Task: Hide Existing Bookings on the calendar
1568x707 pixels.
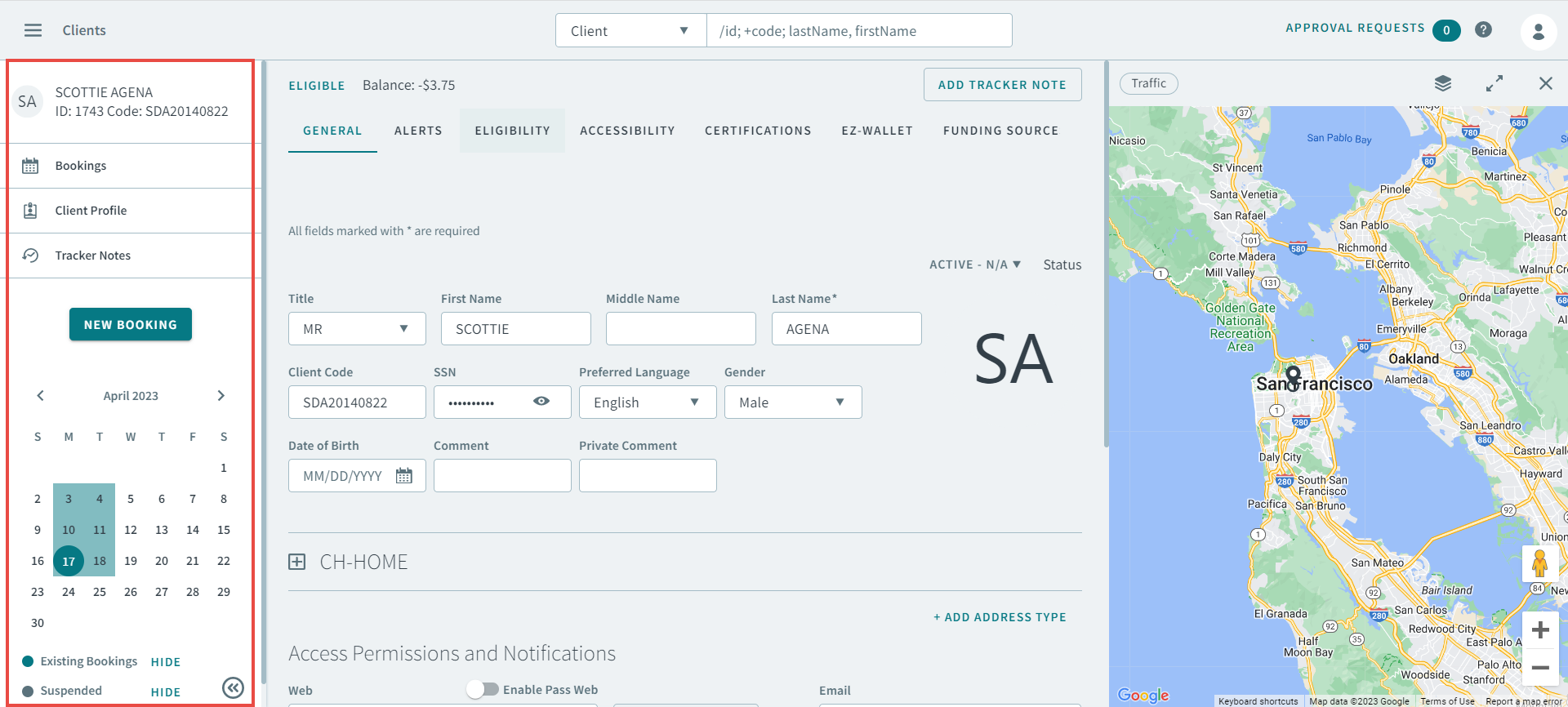Action: [x=165, y=662]
